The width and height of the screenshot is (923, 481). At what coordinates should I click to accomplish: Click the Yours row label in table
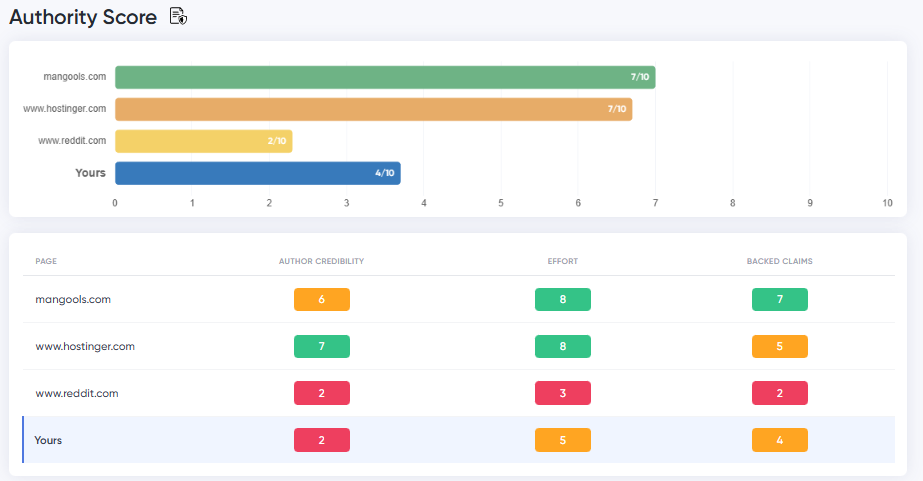click(48, 440)
